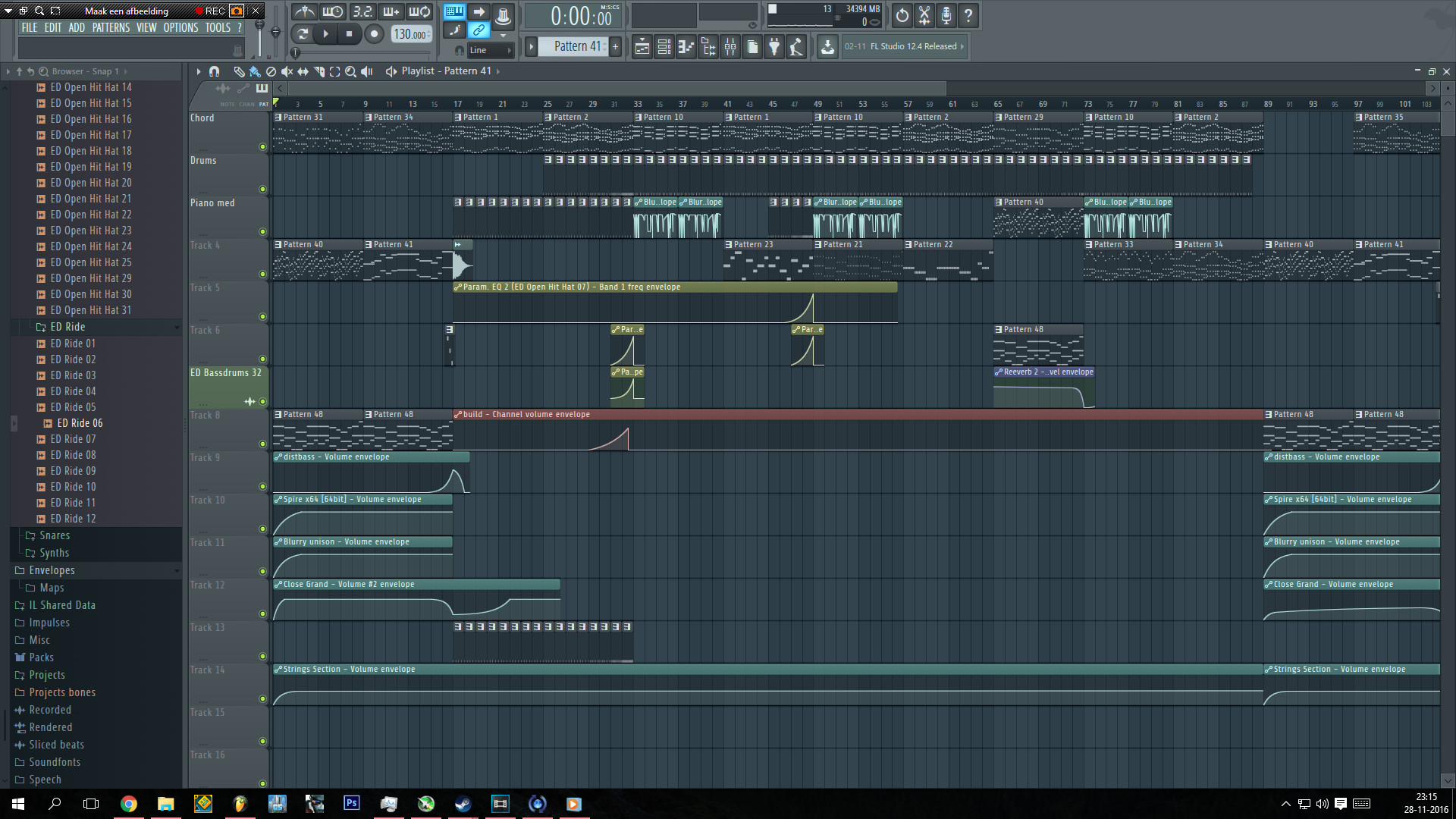Select the playlist Paint brush tool
This screenshot has width=1456, height=819.
(255, 71)
